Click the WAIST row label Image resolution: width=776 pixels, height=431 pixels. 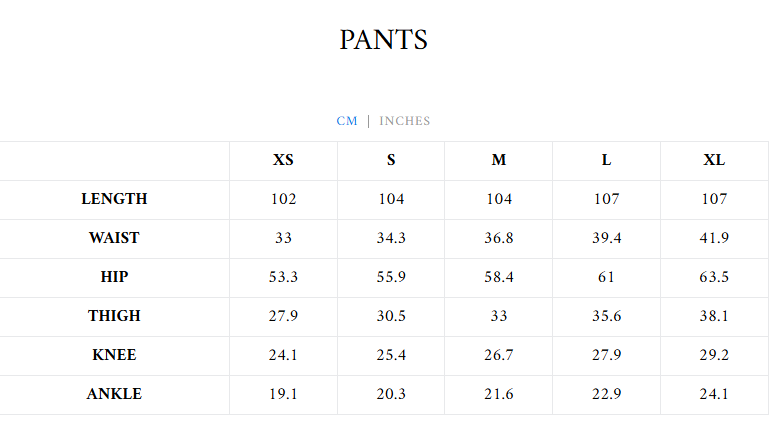(x=114, y=238)
